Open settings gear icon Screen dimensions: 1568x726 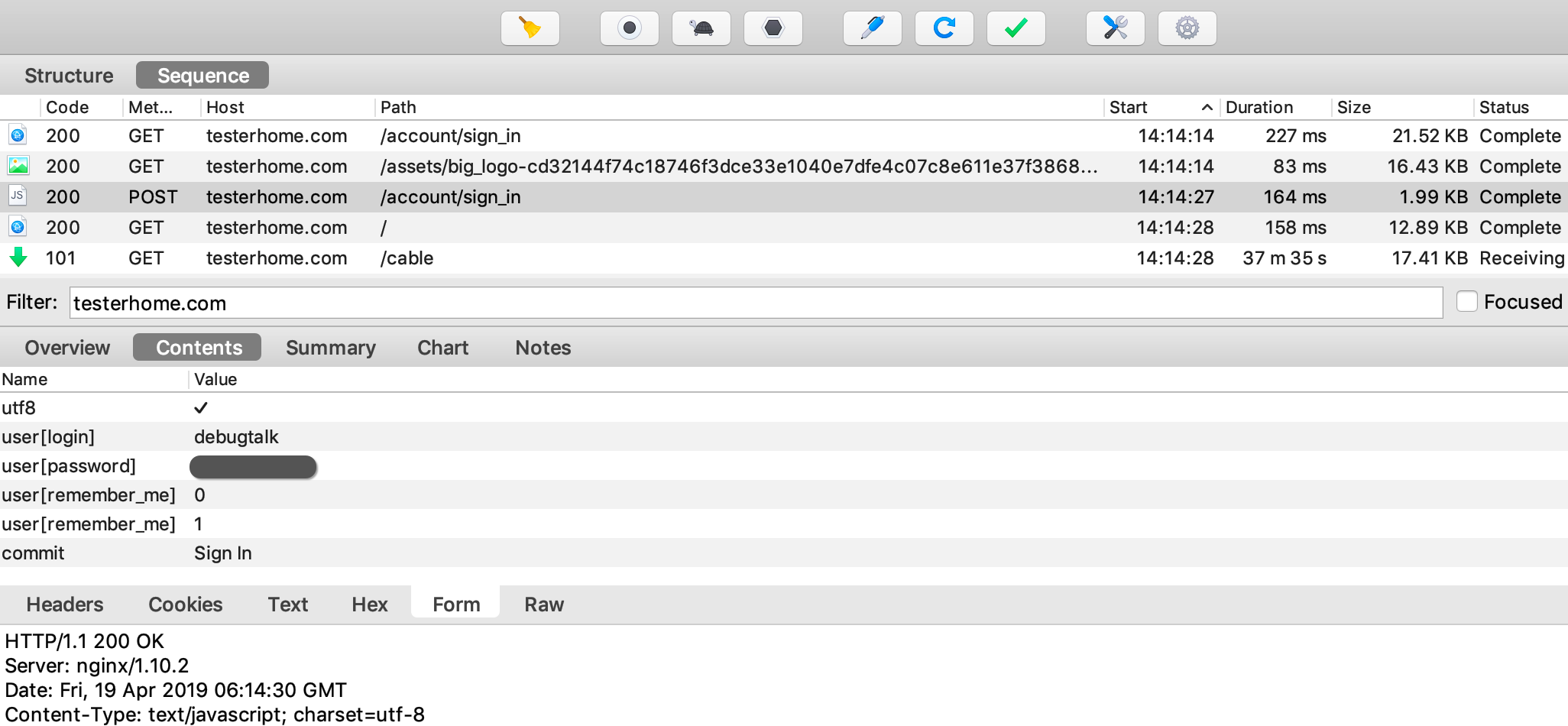point(1187,28)
